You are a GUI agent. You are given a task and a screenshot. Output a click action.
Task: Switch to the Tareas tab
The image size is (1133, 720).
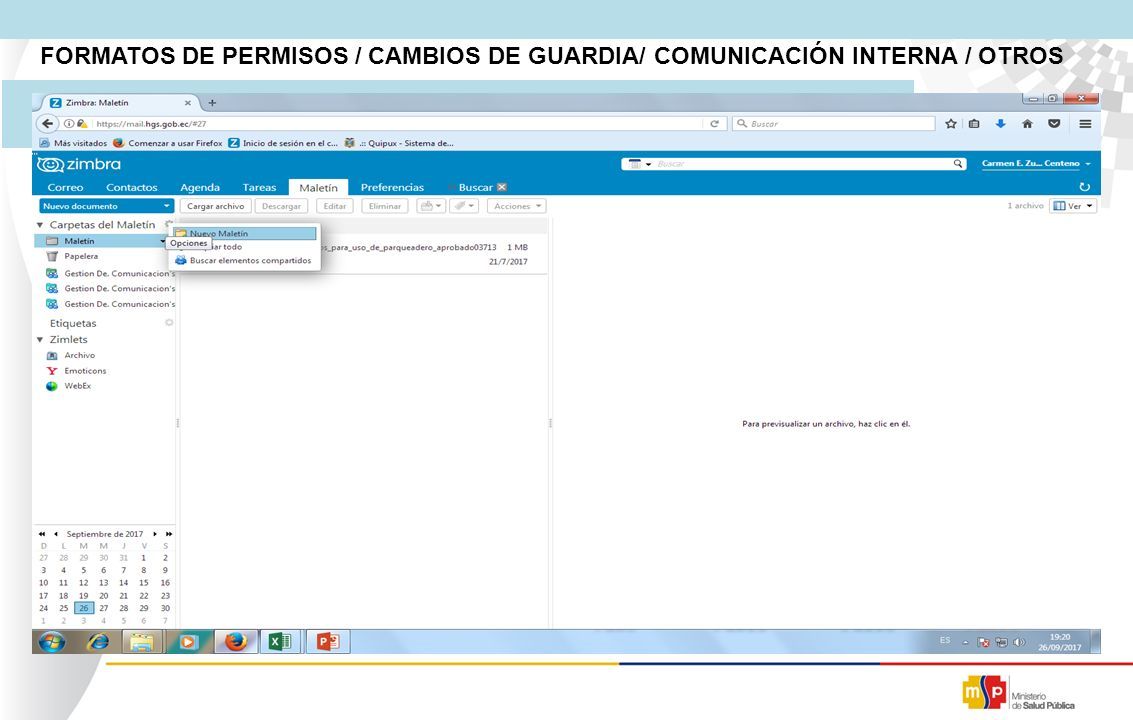point(259,187)
